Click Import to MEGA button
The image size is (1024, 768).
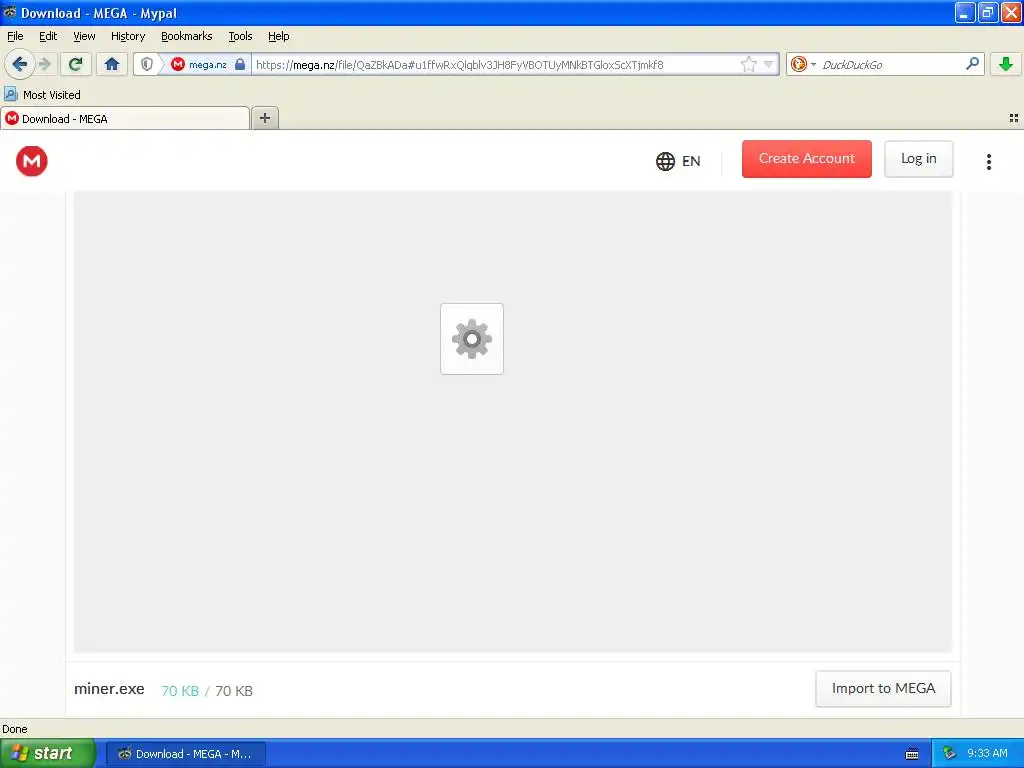(x=883, y=688)
